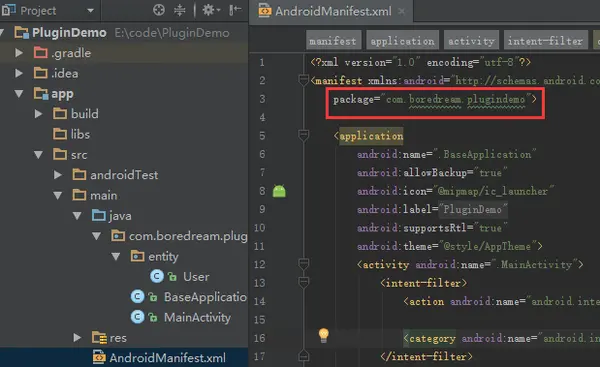This screenshot has width=600, height=367.
Task: Fold the manifest tag at line 2
Action: [x=303, y=80]
